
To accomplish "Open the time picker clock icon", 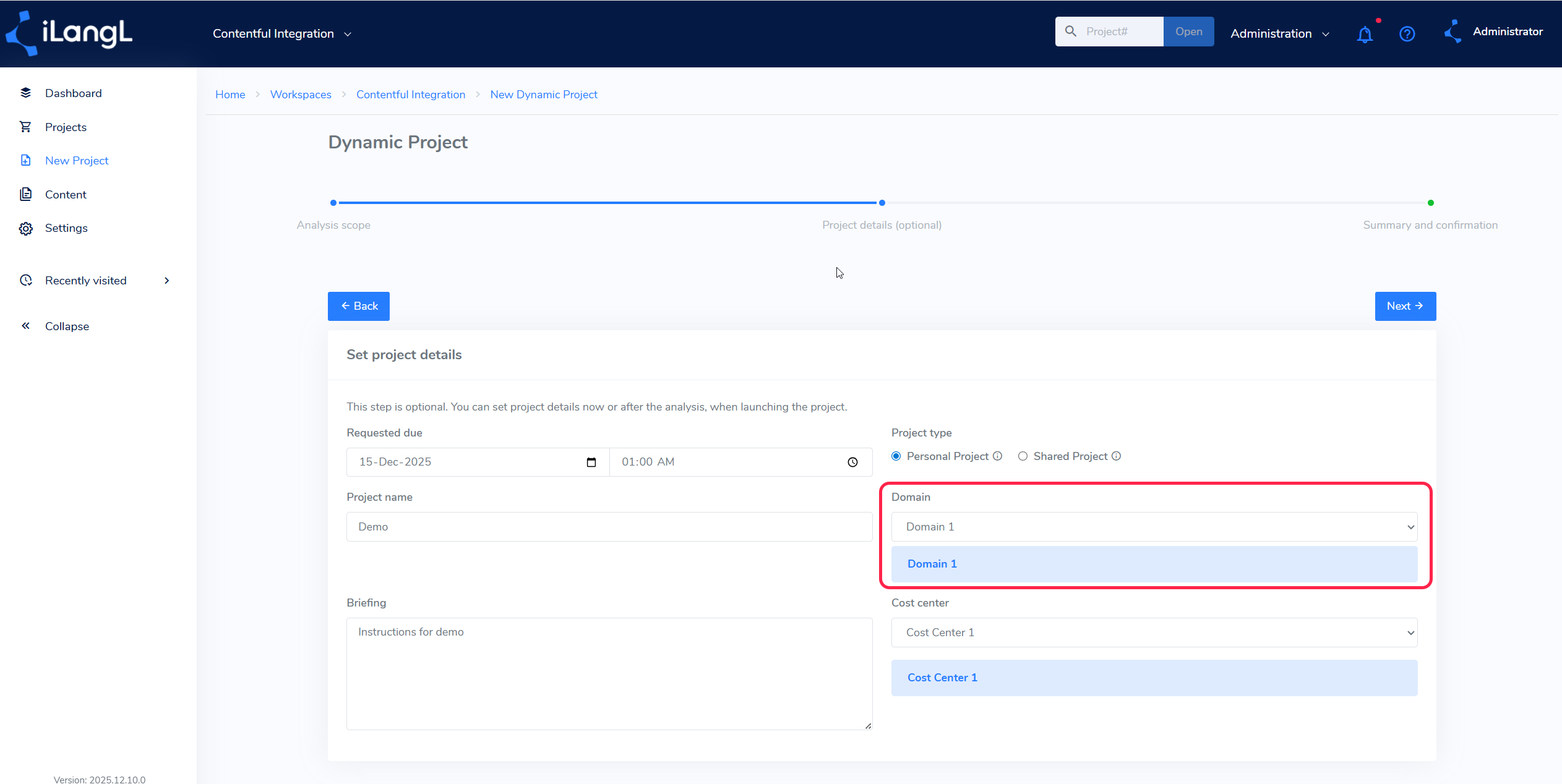I will [852, 462].
